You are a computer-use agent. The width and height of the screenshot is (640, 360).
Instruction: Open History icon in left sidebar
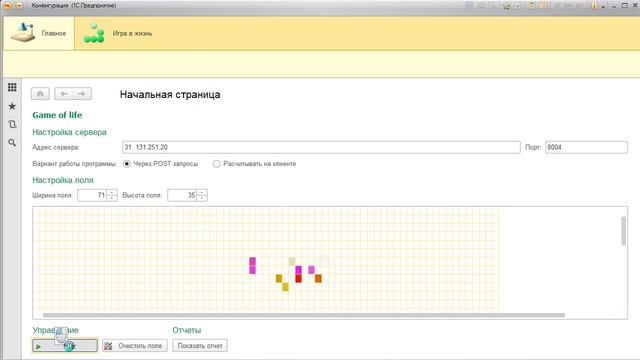(x=12, y=124)
